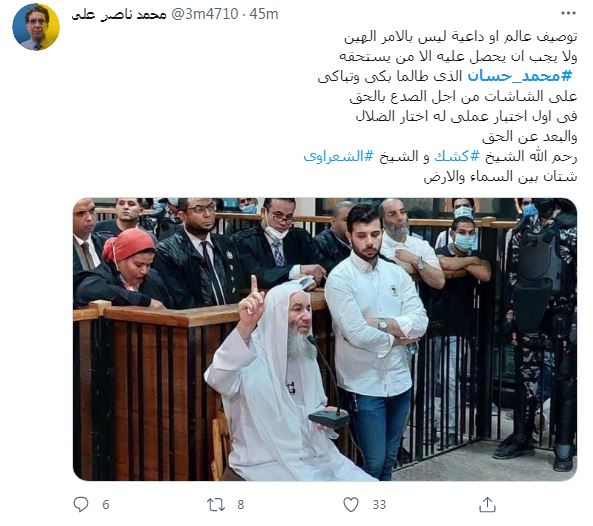
Task: Click the reply count 6
Action: [106, 504]
